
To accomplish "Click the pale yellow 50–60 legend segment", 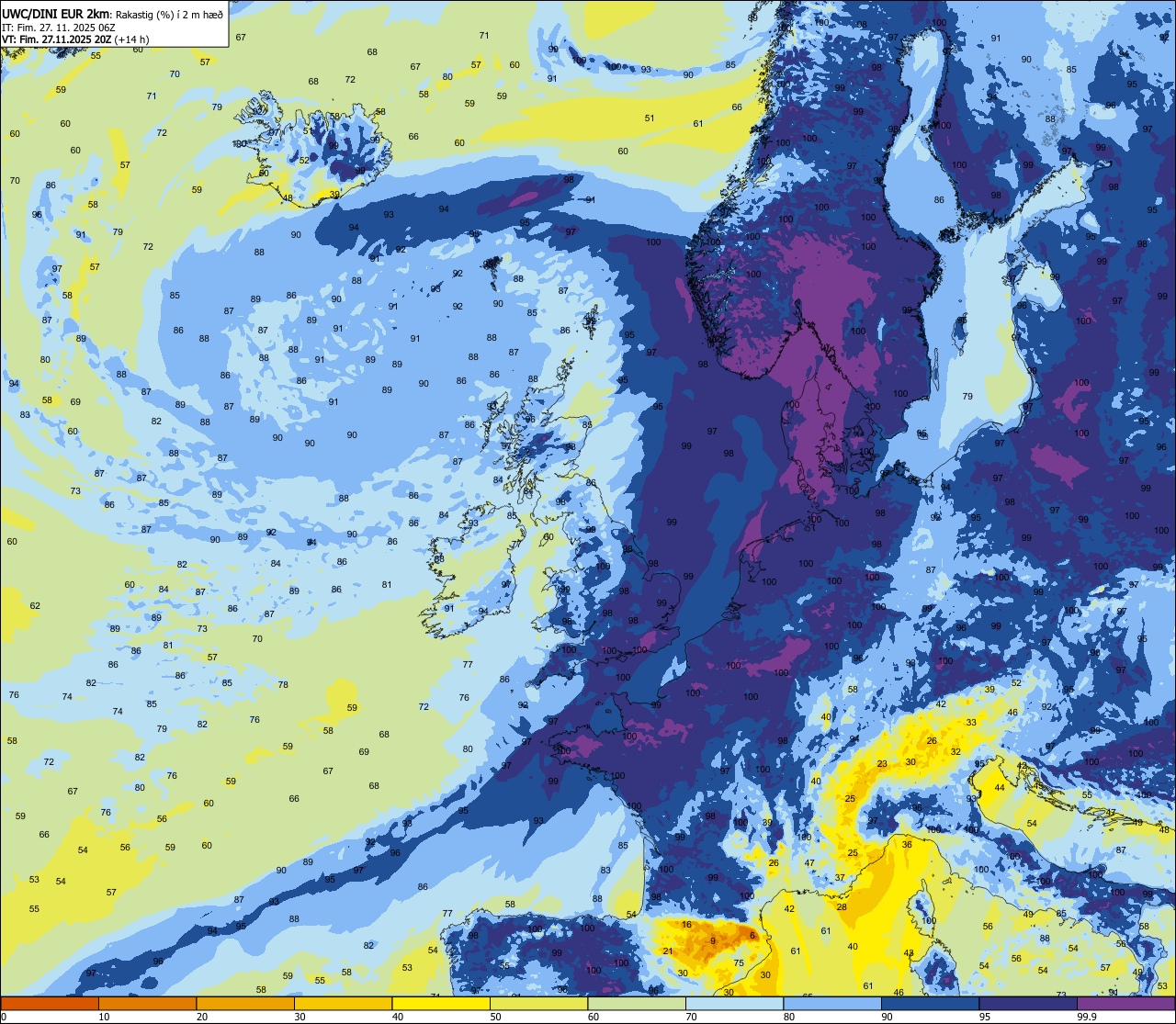I will point(538,1003).
